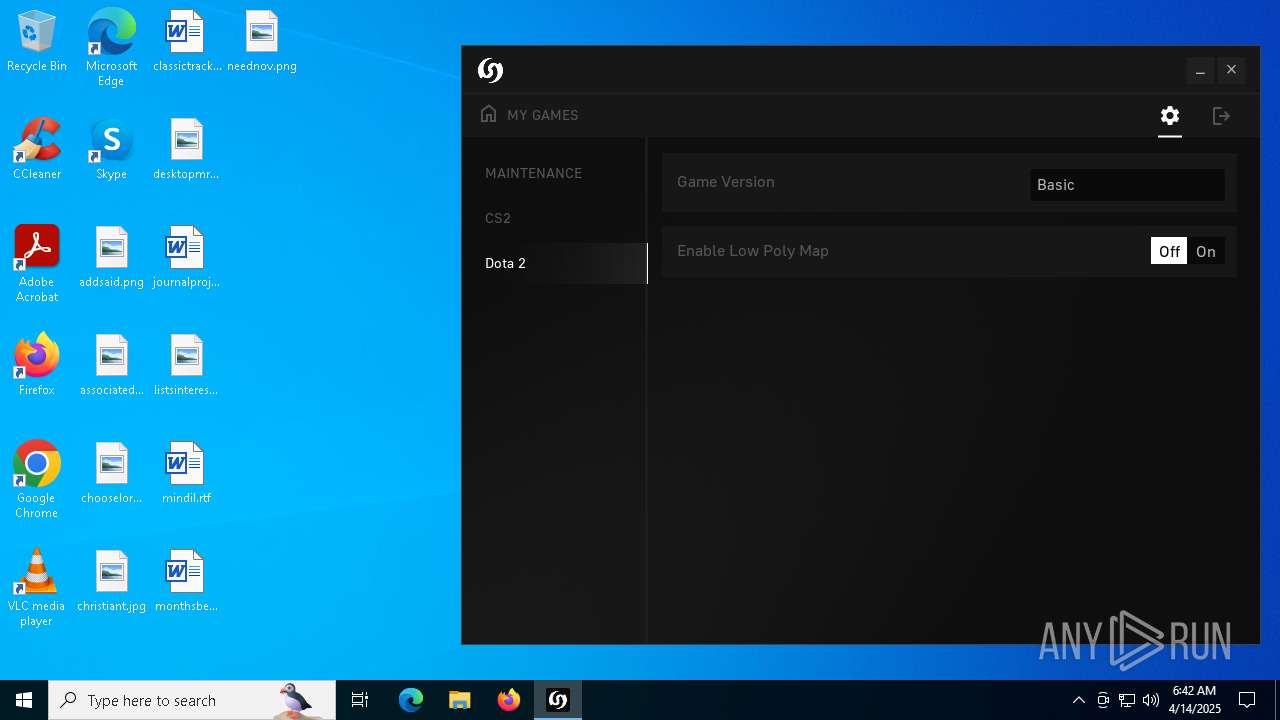Open File Explorer from taskbar

[x=459, y=700]
